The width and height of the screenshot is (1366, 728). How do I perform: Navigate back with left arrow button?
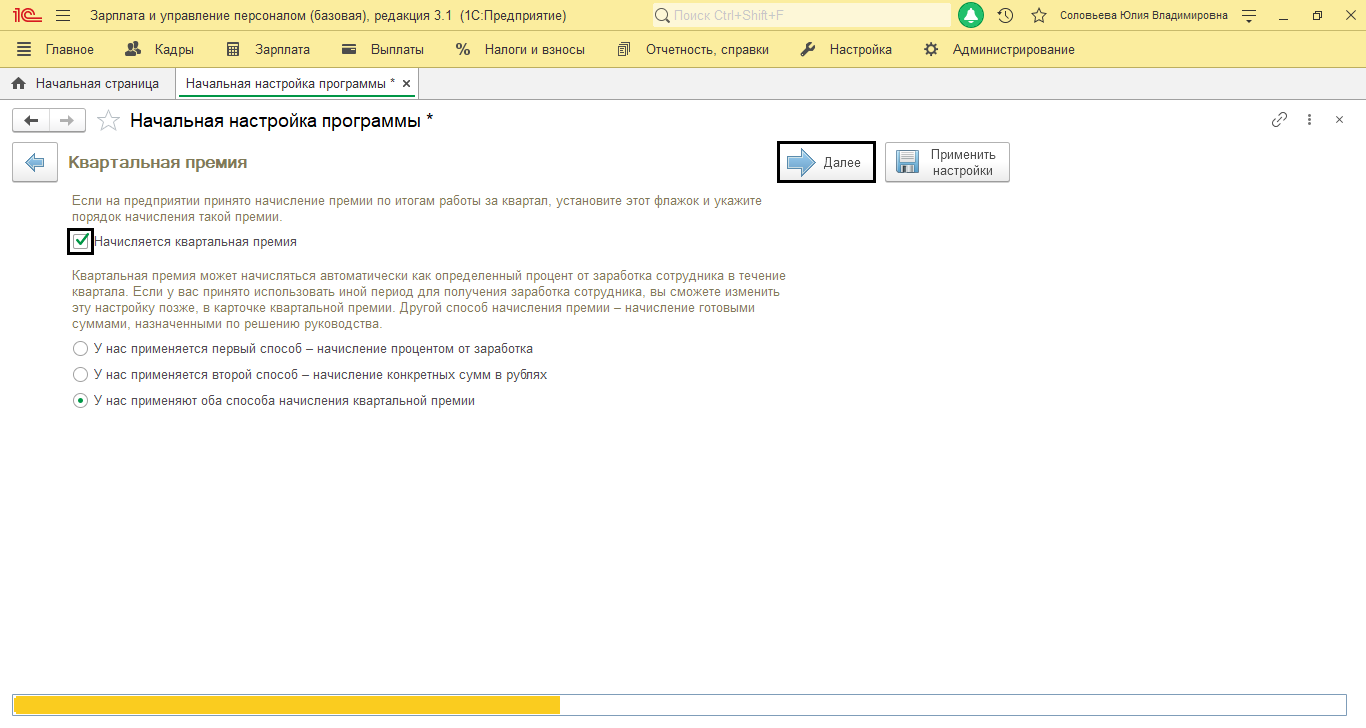[x=31, y=121]
